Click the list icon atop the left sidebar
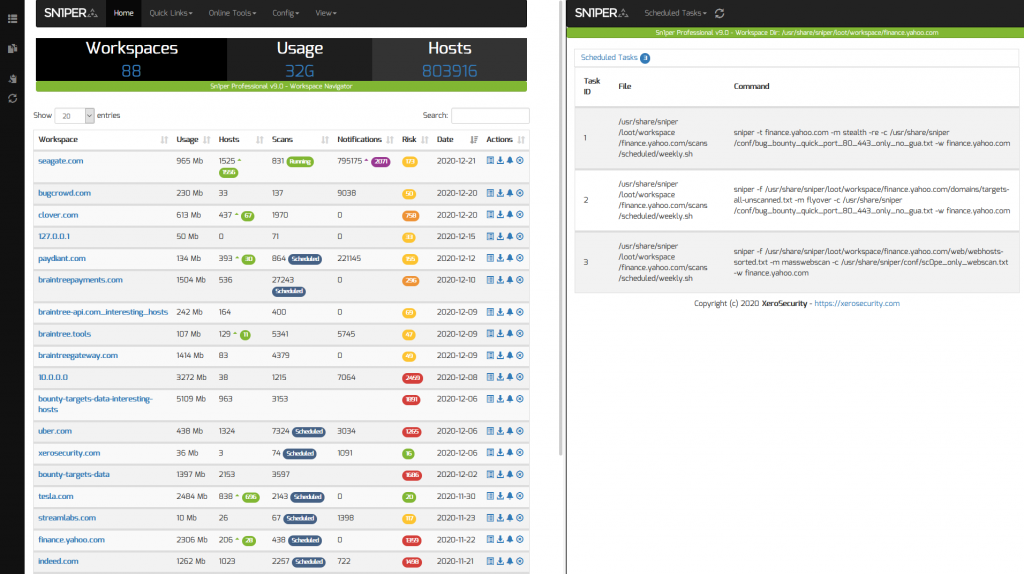Screen dimensions: 1024x574 coord(12,17)
